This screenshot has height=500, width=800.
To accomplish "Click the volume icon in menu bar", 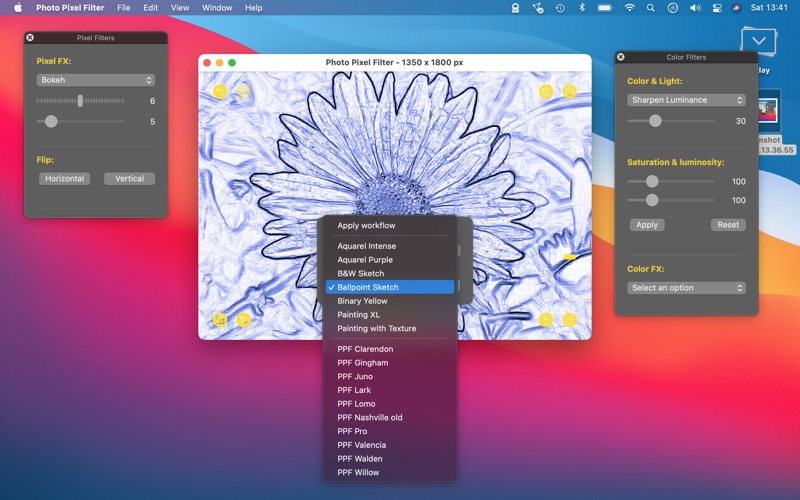I will pyautogui.click(x=695, y=8).
